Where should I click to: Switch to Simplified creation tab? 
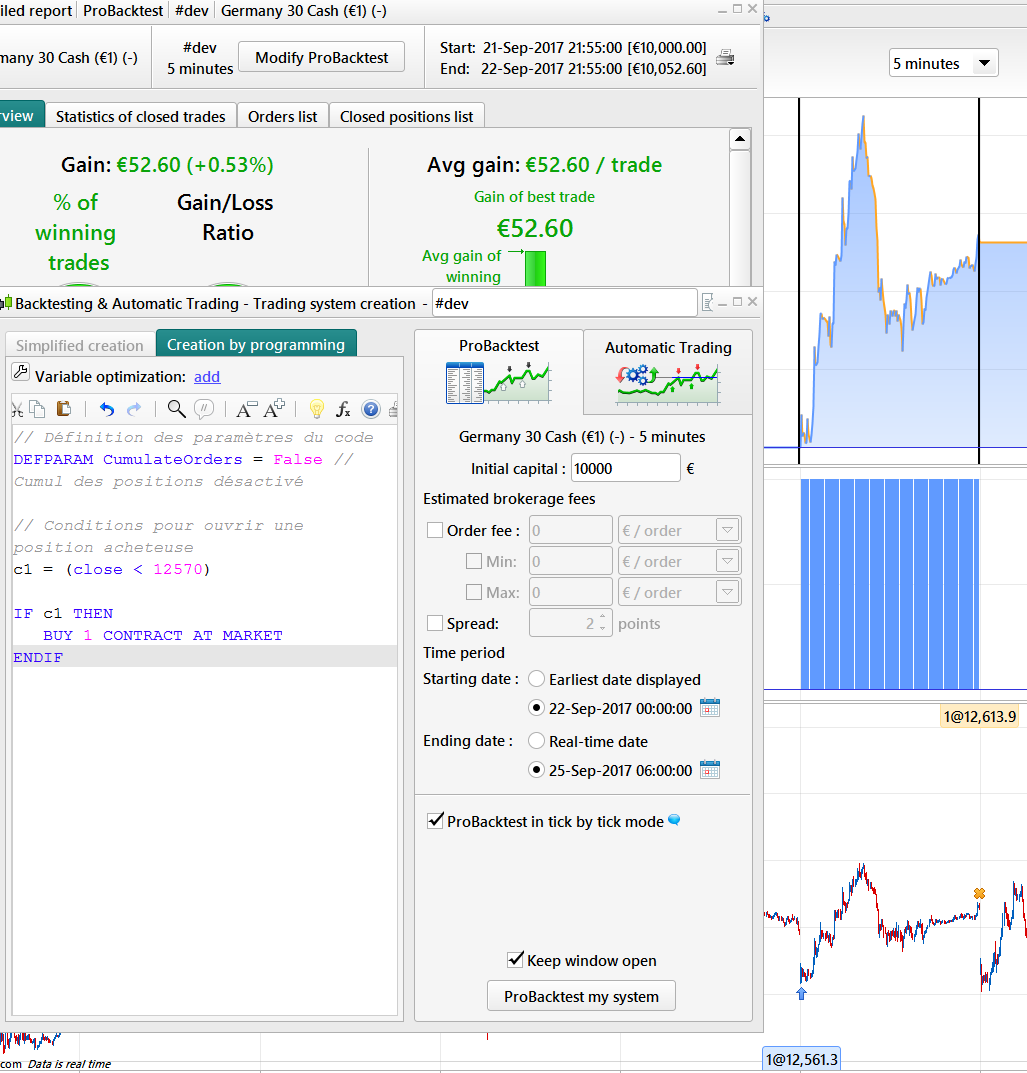pos(79,346)
